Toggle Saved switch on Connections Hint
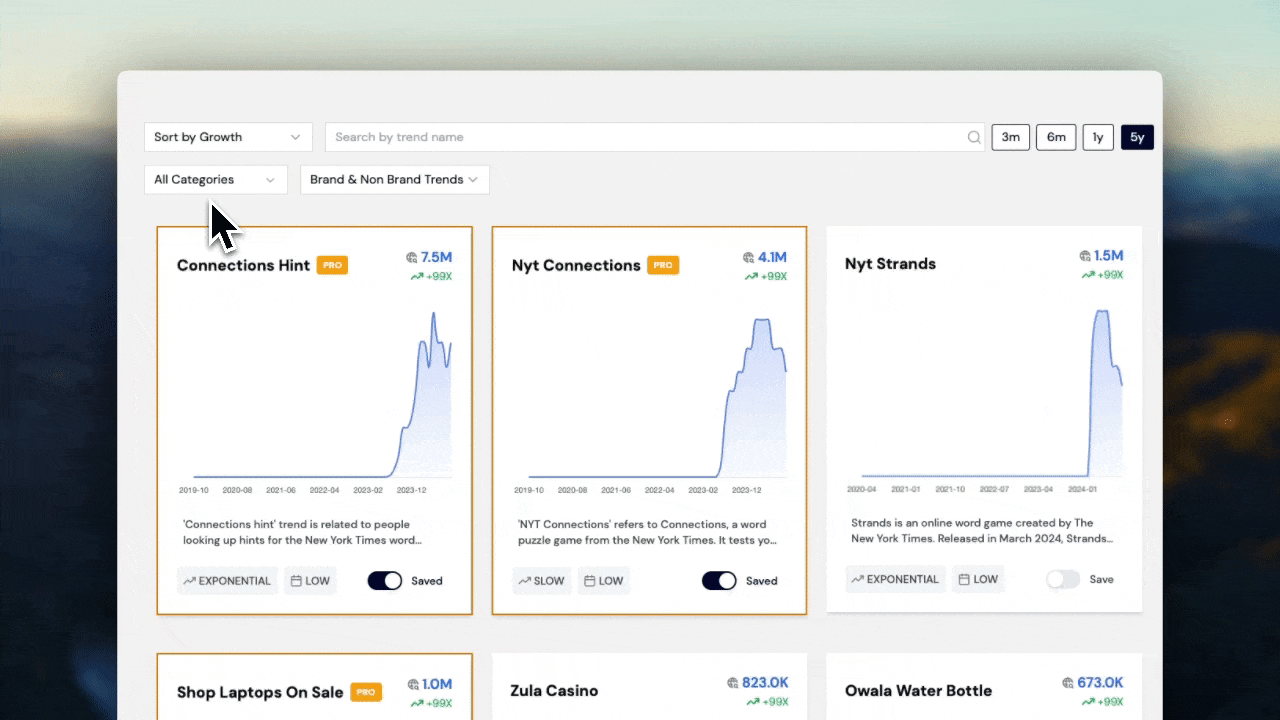Screen dimensions: 1280x720 (x=385, y=581)
